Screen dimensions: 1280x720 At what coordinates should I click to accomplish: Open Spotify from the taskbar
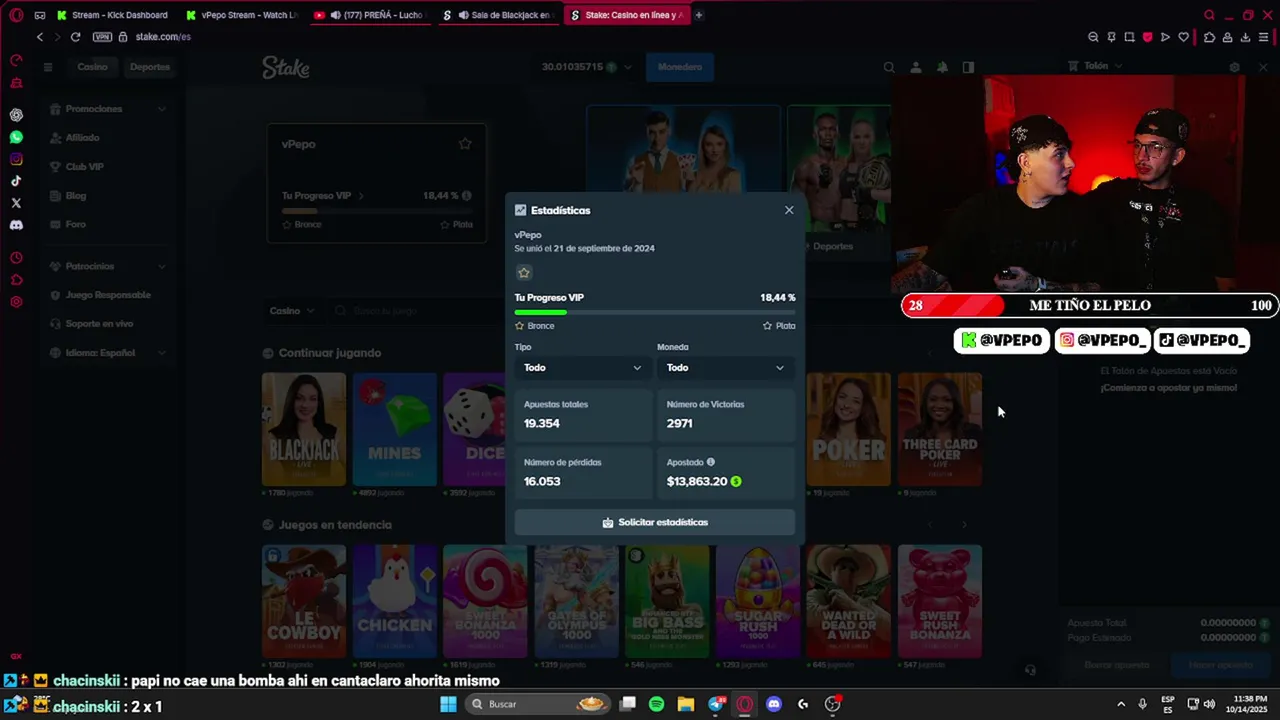point(656,704)
